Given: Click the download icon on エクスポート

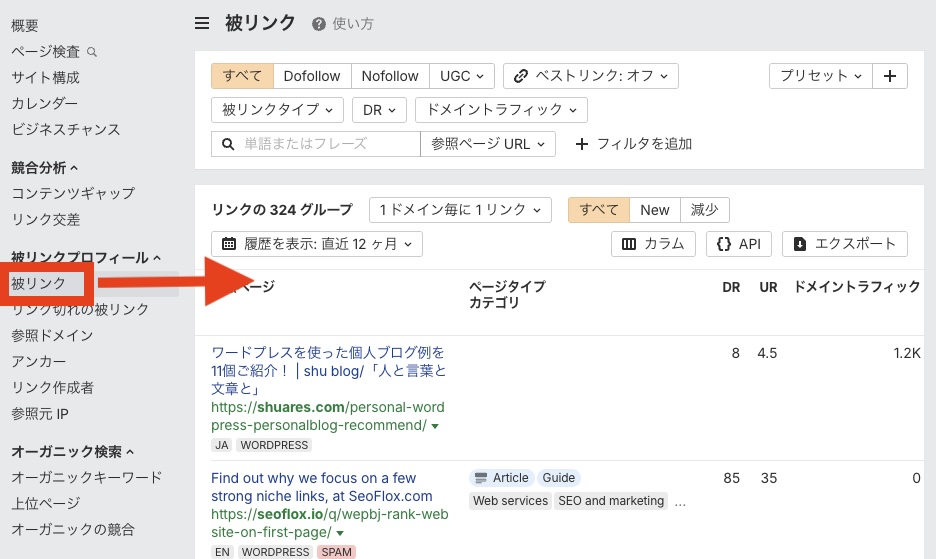Looking at the screenshot, I should (x=800, y=244).
